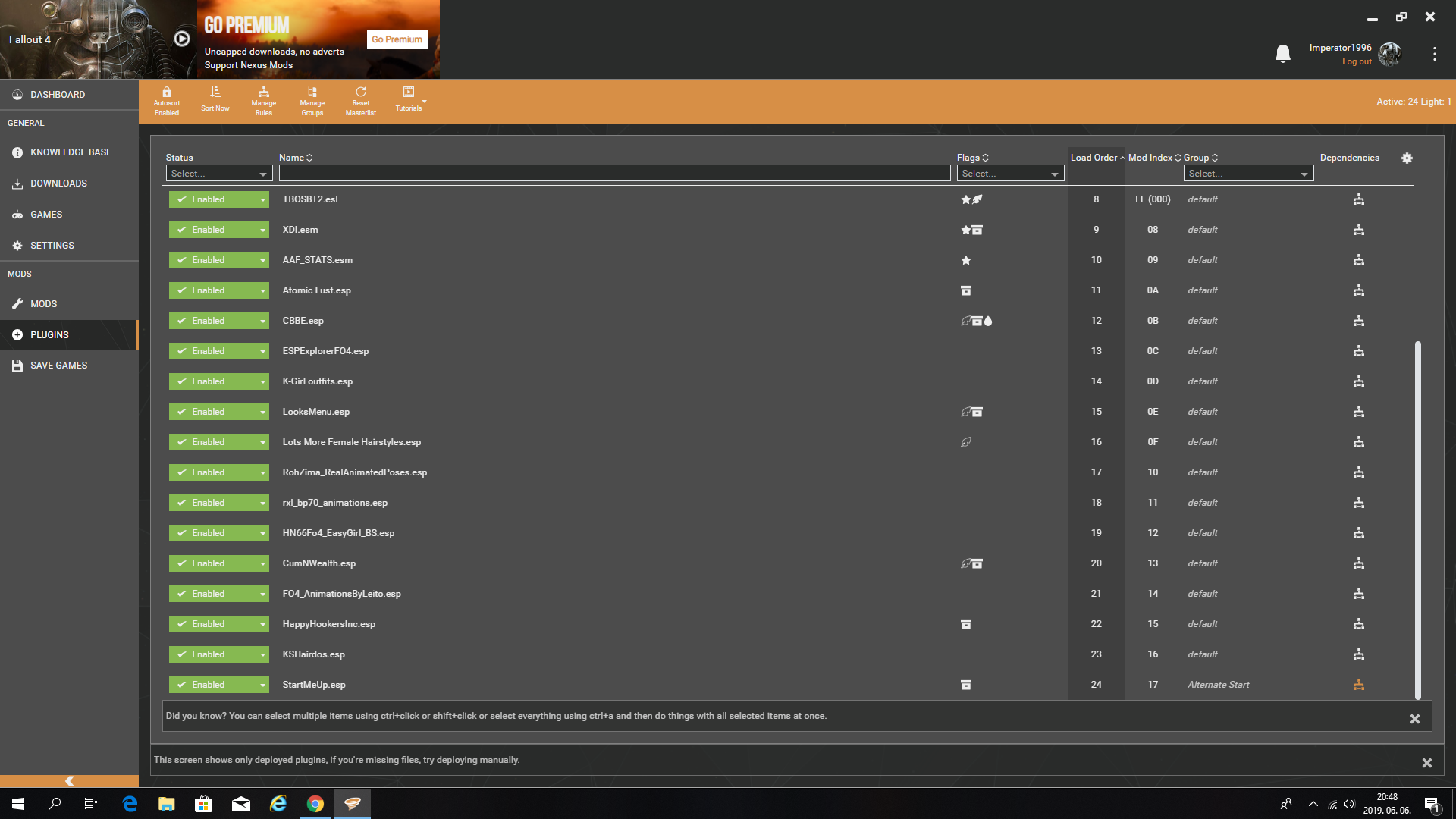Open the Tutorials toolbar icon
This screenshot has width=1456, height=819.
(409, 92)
